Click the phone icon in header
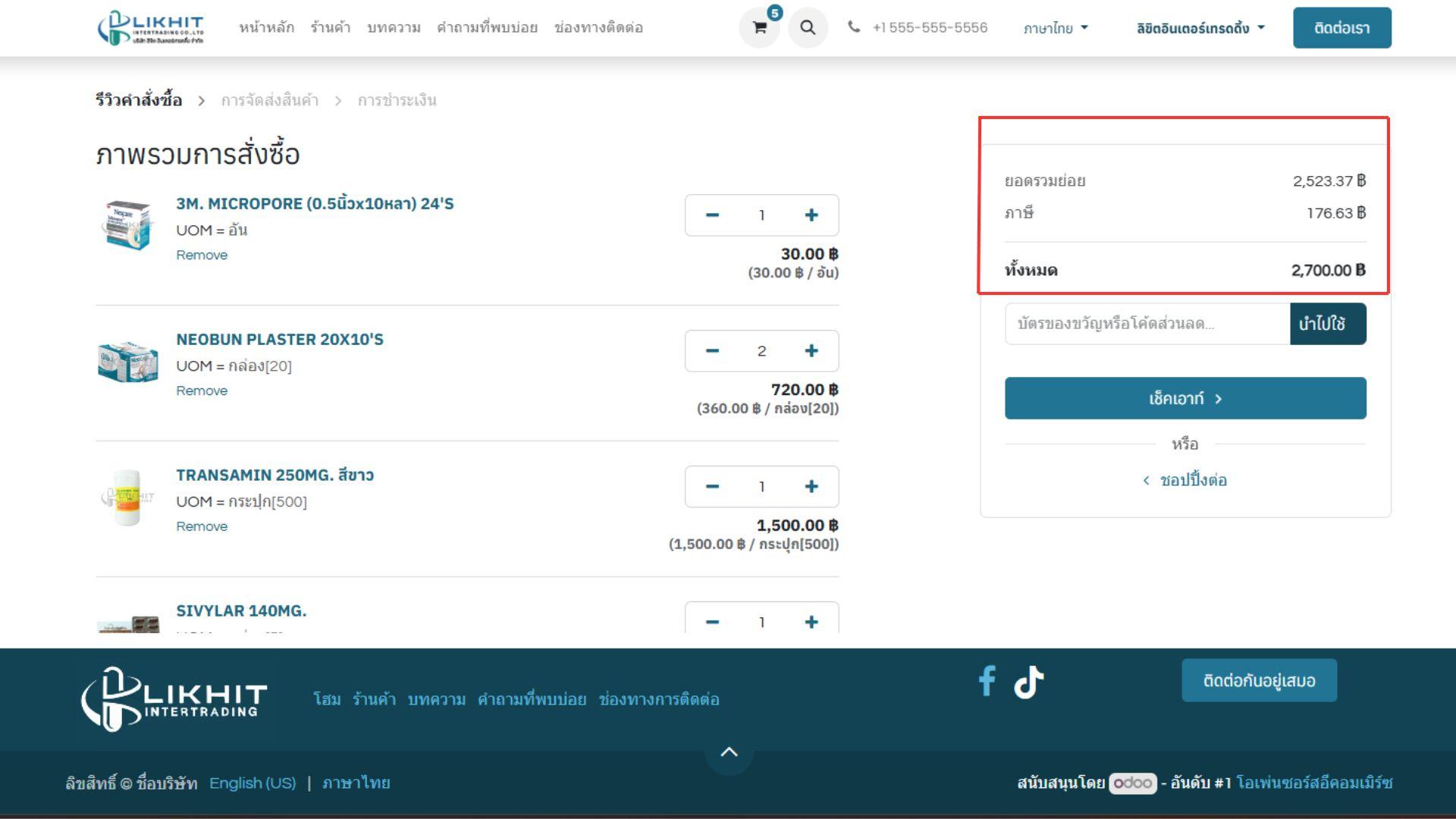Viewport: 1456px width, 819px height. click(854, 27)
